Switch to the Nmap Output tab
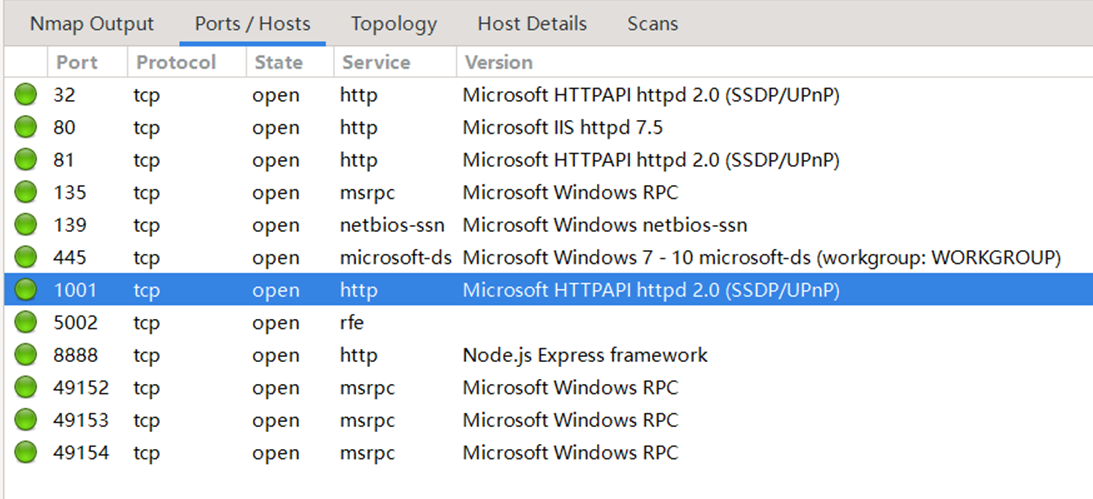Image resolution: width=1093 pixels, height=499 pixels. [x=92, y=23]
